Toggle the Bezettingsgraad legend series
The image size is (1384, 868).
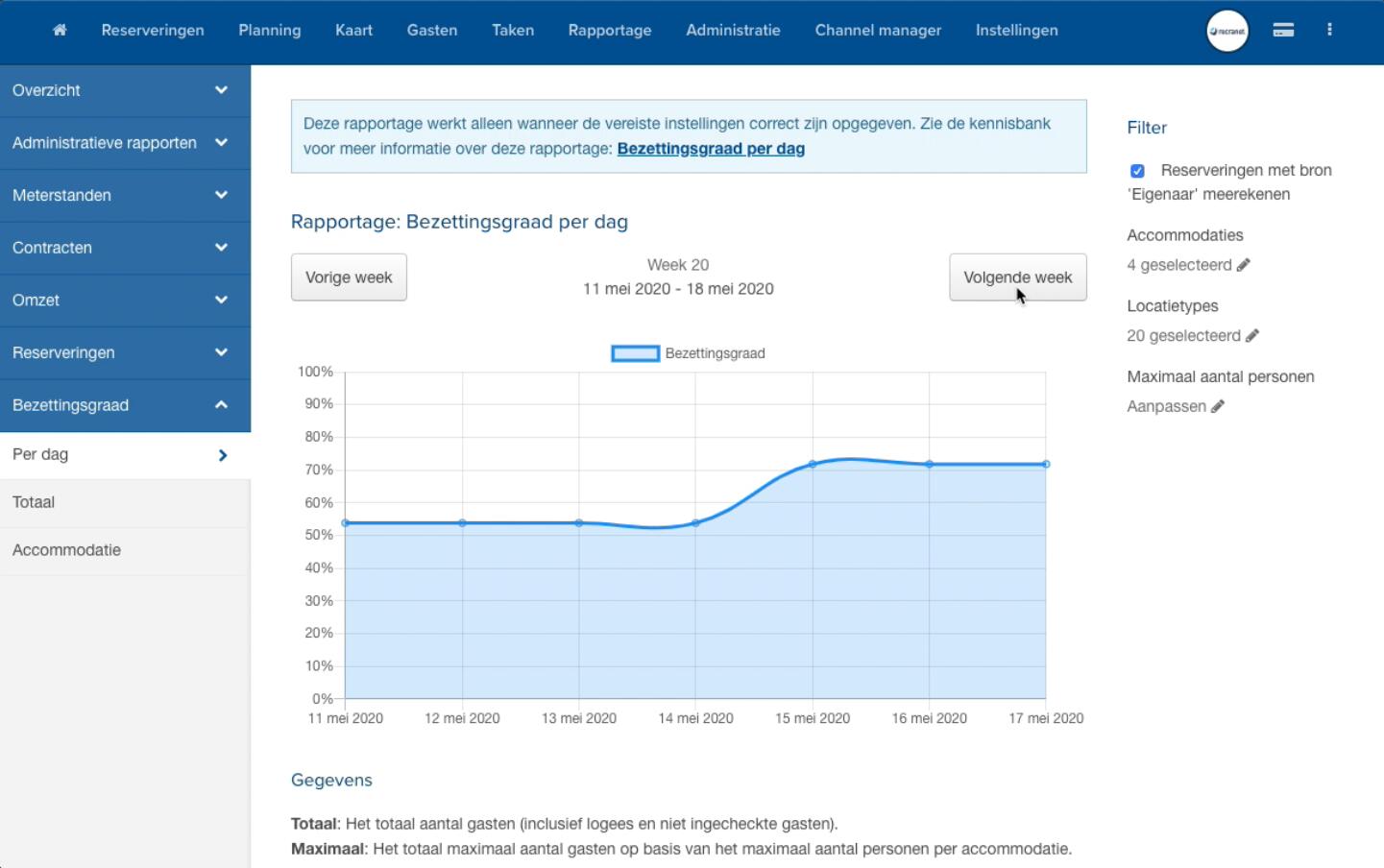pyautogui.click(x=636, y=353)
